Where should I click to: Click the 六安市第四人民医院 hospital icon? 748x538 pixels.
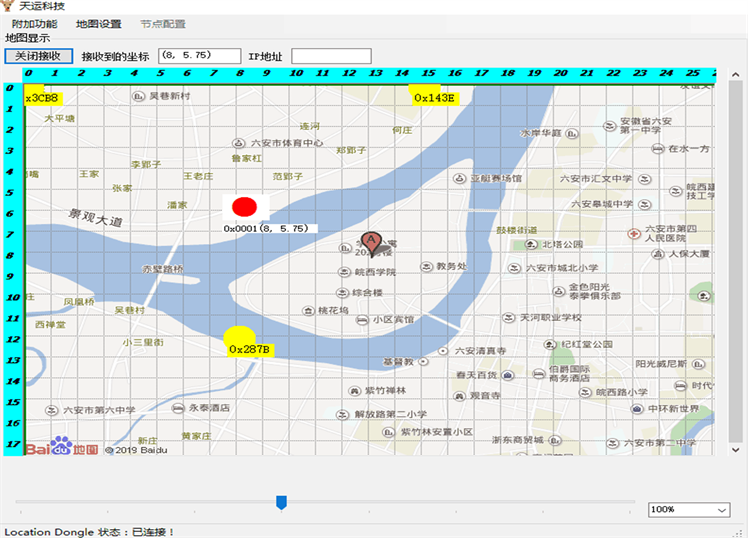(633, 233)
